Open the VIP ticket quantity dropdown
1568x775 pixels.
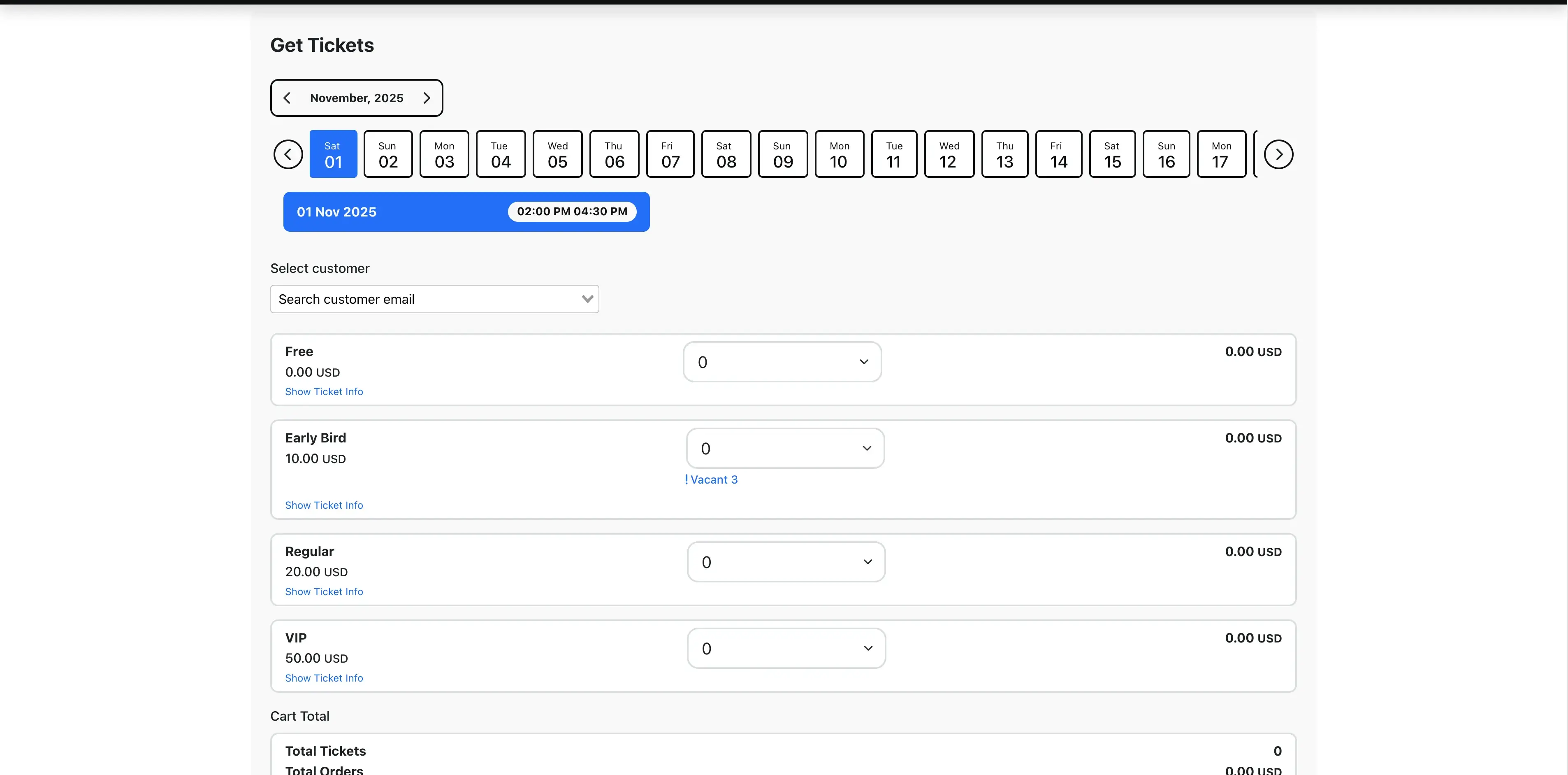786,648
